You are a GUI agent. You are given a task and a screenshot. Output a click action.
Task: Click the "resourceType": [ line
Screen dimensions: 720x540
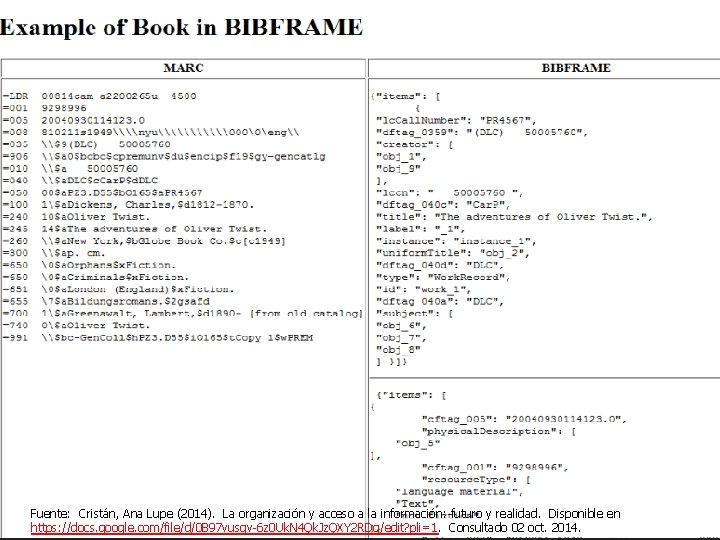coord(476,480)
